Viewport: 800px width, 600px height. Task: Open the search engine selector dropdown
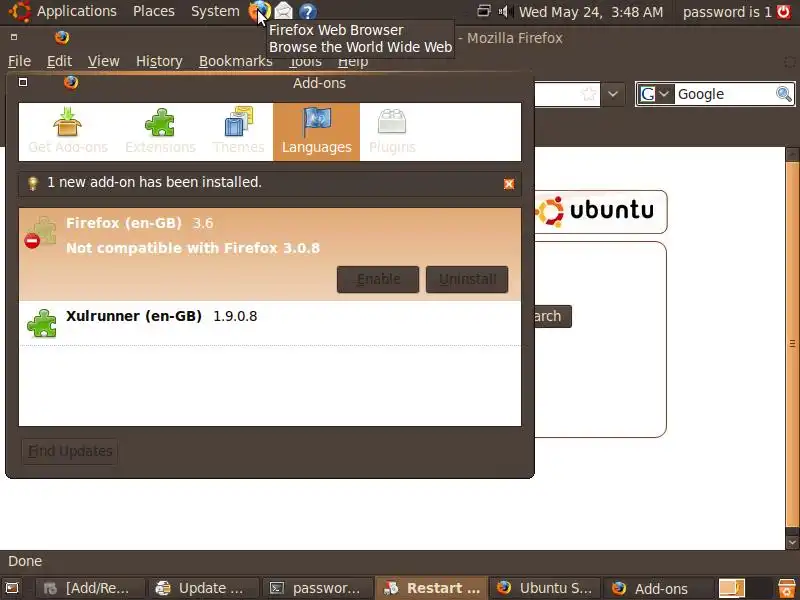[x=657, y=94]
